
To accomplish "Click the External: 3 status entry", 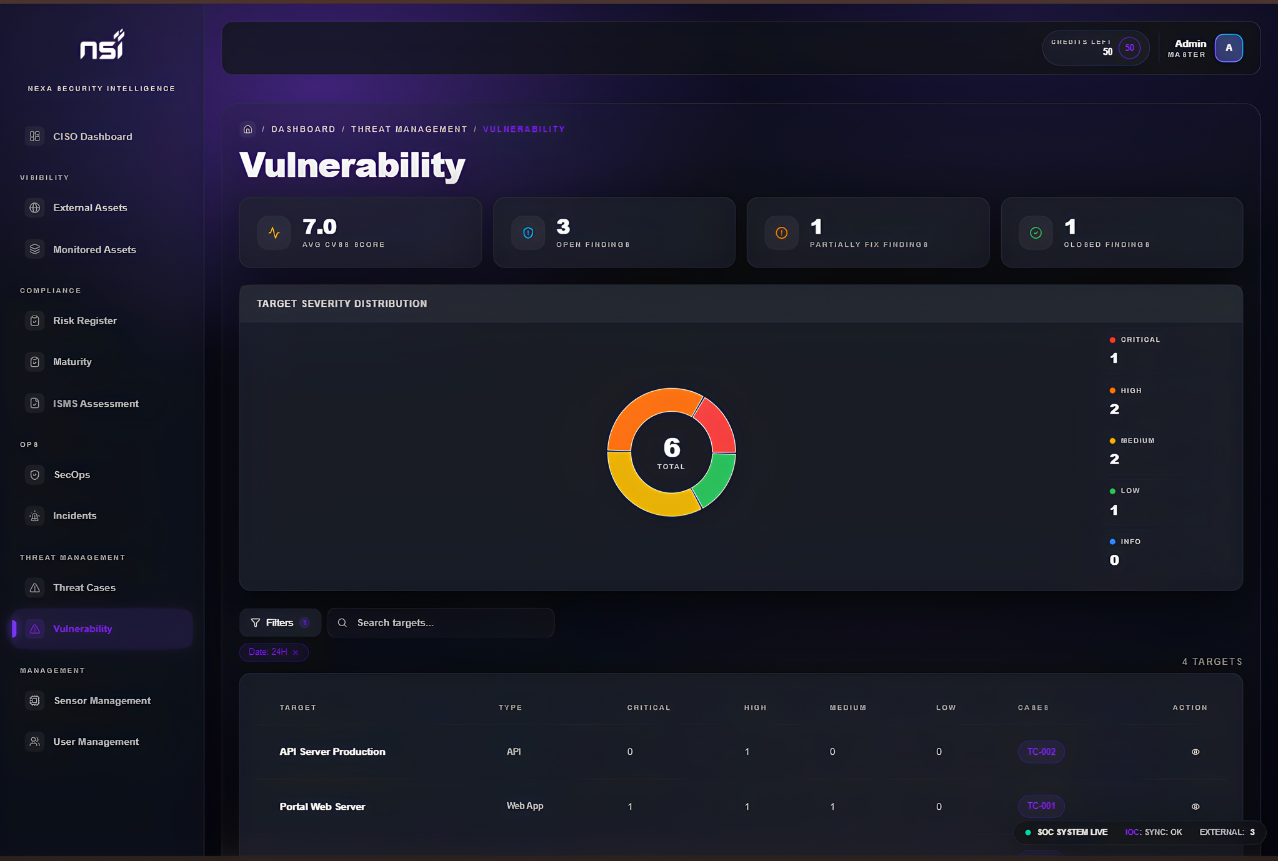I will pyautogui.click(x=1227, y=832).
